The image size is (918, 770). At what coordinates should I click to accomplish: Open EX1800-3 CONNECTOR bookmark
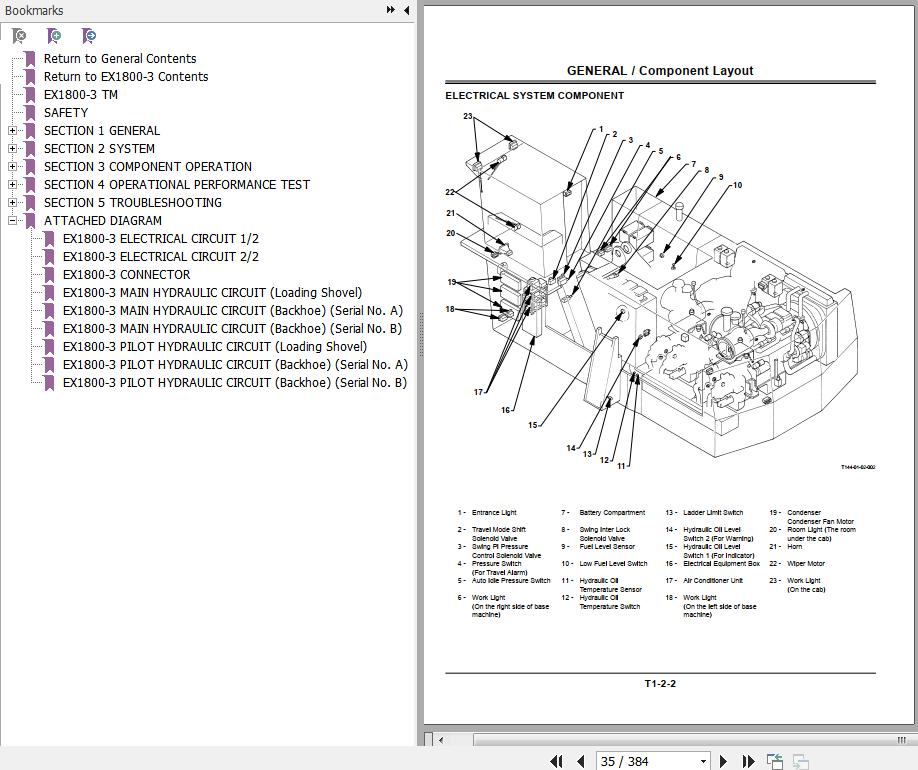coord(126,275)
